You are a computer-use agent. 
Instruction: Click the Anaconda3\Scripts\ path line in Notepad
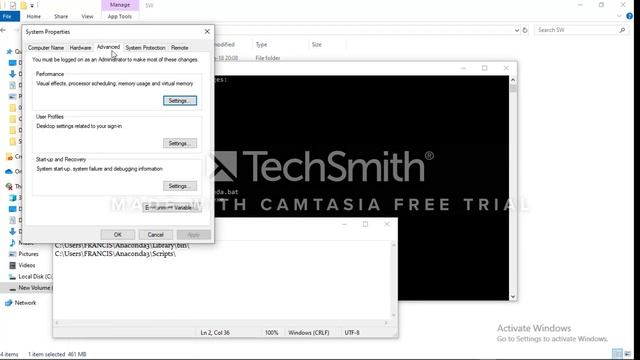tap(115, 254)
